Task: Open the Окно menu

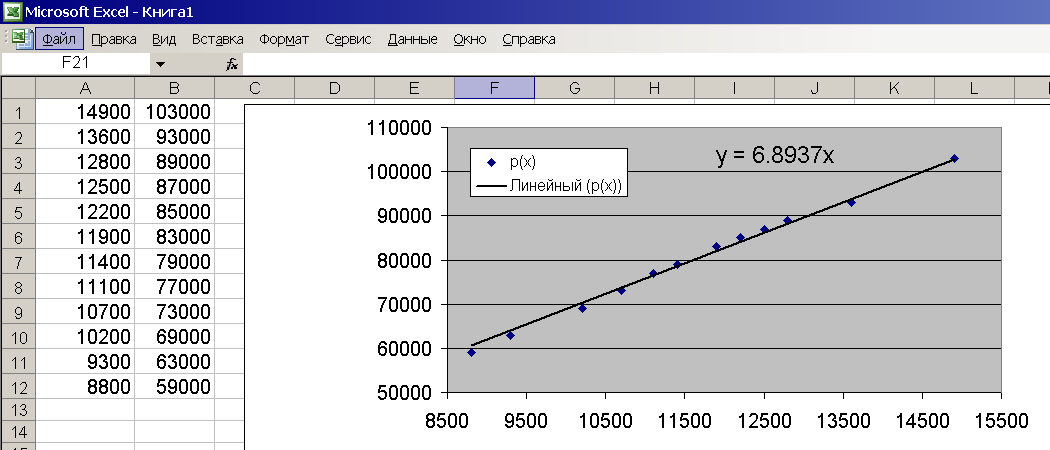Action: pos(469,39)
